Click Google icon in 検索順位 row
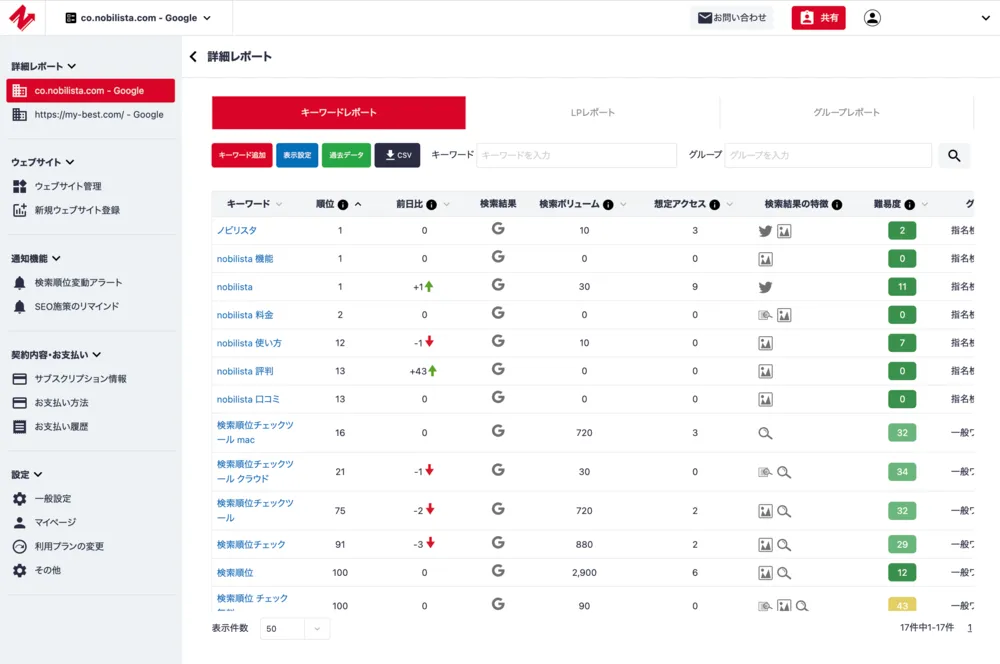Screen dimensions: 1000x664 (x=498, y=570)
